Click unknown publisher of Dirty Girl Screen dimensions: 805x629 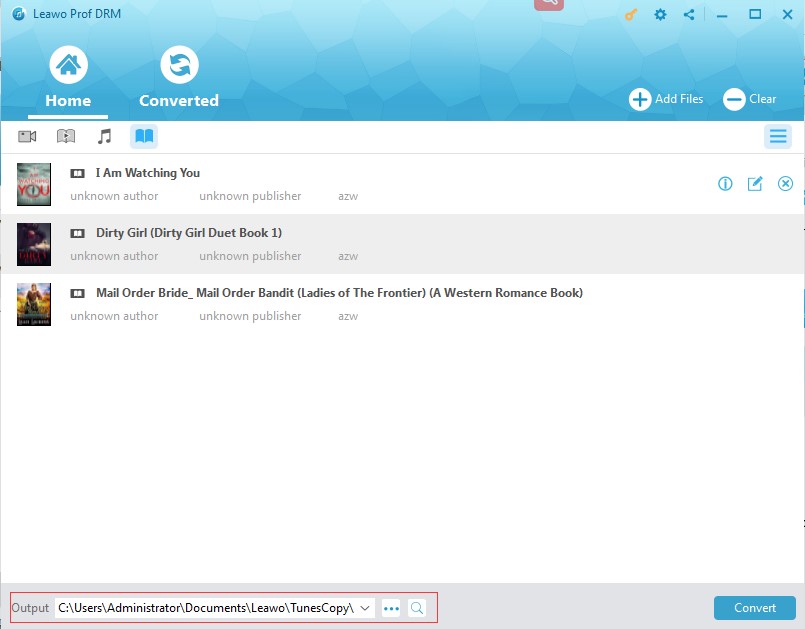(250, 256)
